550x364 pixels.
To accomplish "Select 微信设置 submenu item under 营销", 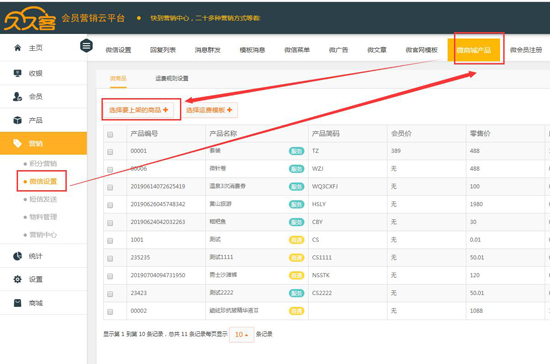I will [43, 181].
